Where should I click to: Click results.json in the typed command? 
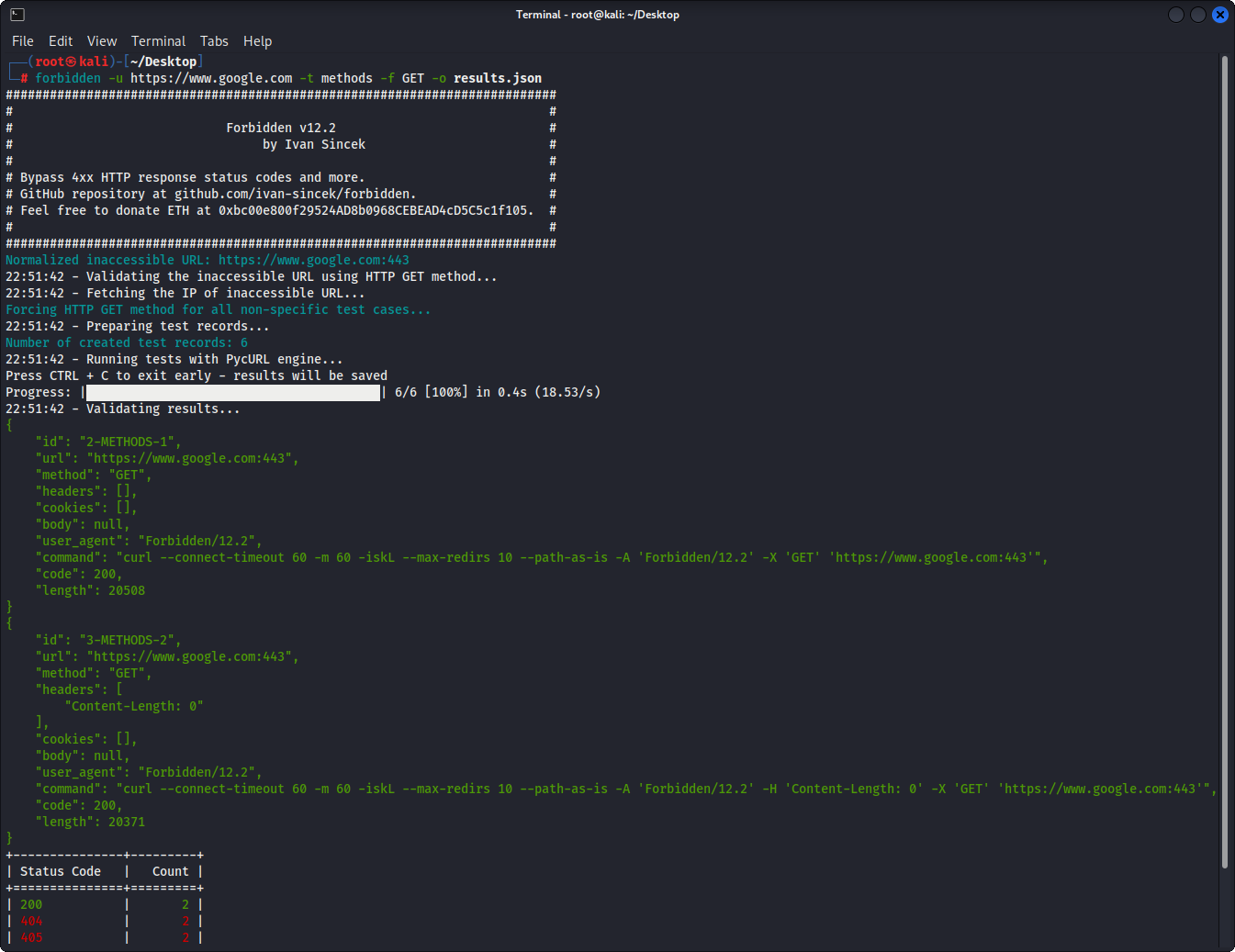(x=497, y=79)
